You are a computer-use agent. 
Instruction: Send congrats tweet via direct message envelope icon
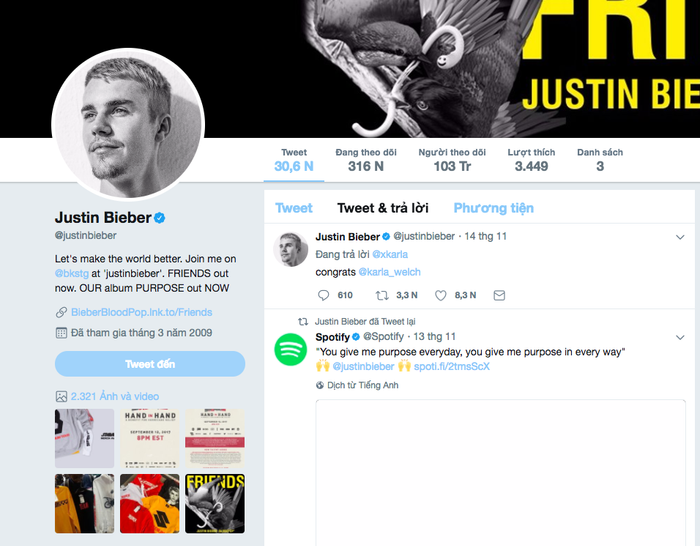pyautogui.click(x=499, y=295)
